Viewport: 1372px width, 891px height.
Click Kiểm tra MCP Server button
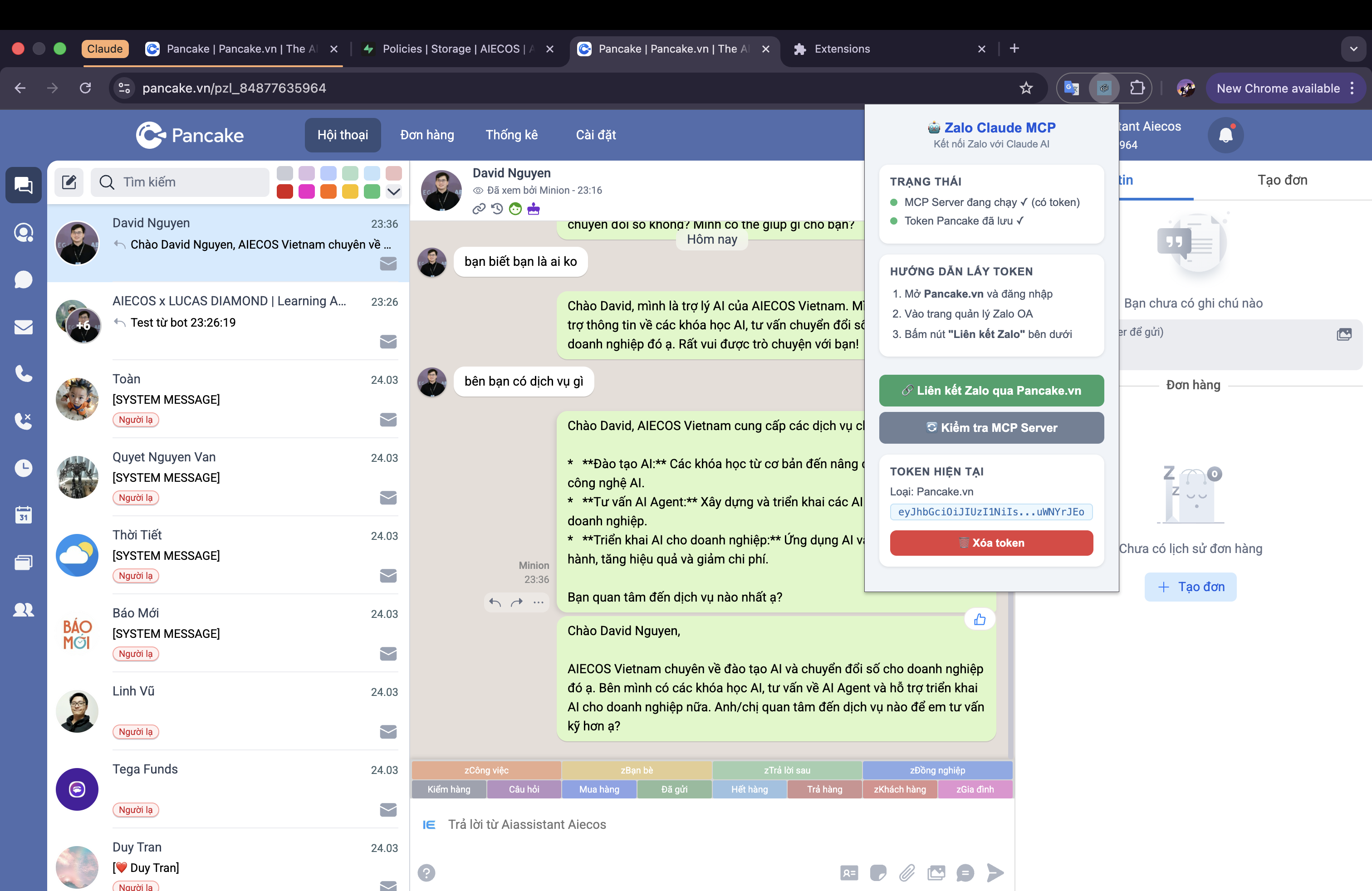[991, 428]
